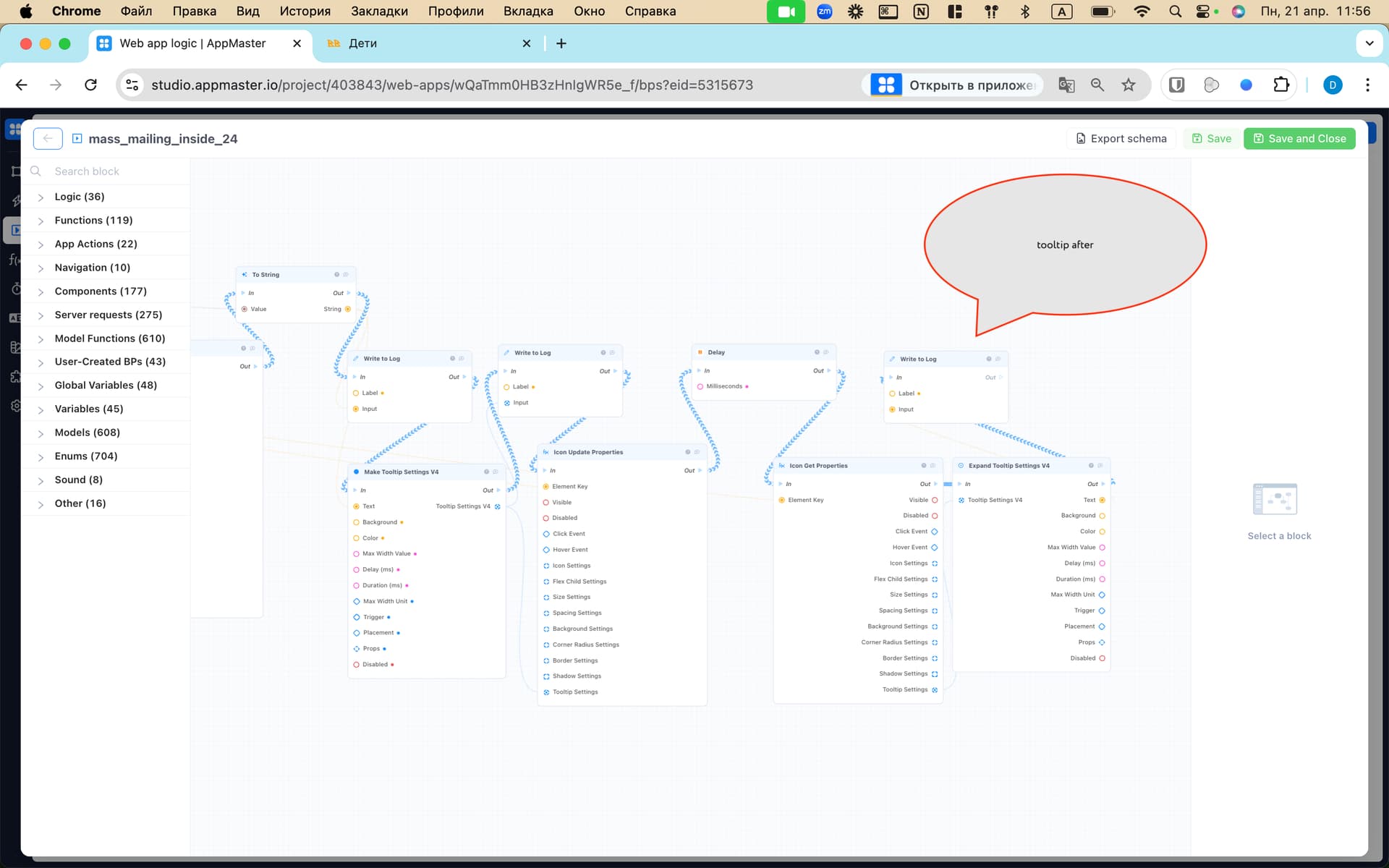The width and height of the screenshot is (1389, 868).
Task: Click comment icon on Make Tooltip Settings V4 block
Action: click(x=496, y=472)
